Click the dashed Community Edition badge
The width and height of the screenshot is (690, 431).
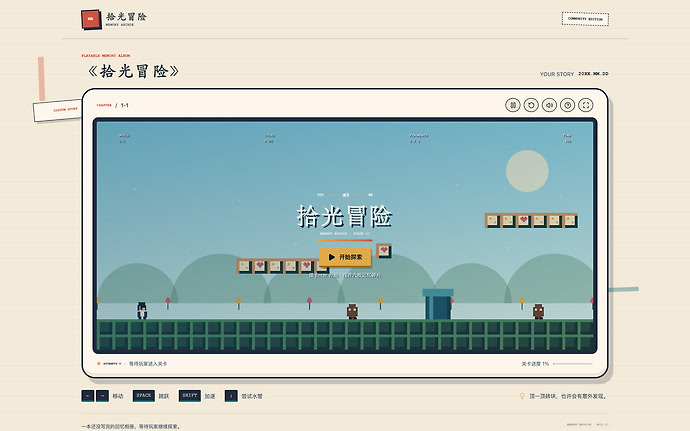[585, 19]
